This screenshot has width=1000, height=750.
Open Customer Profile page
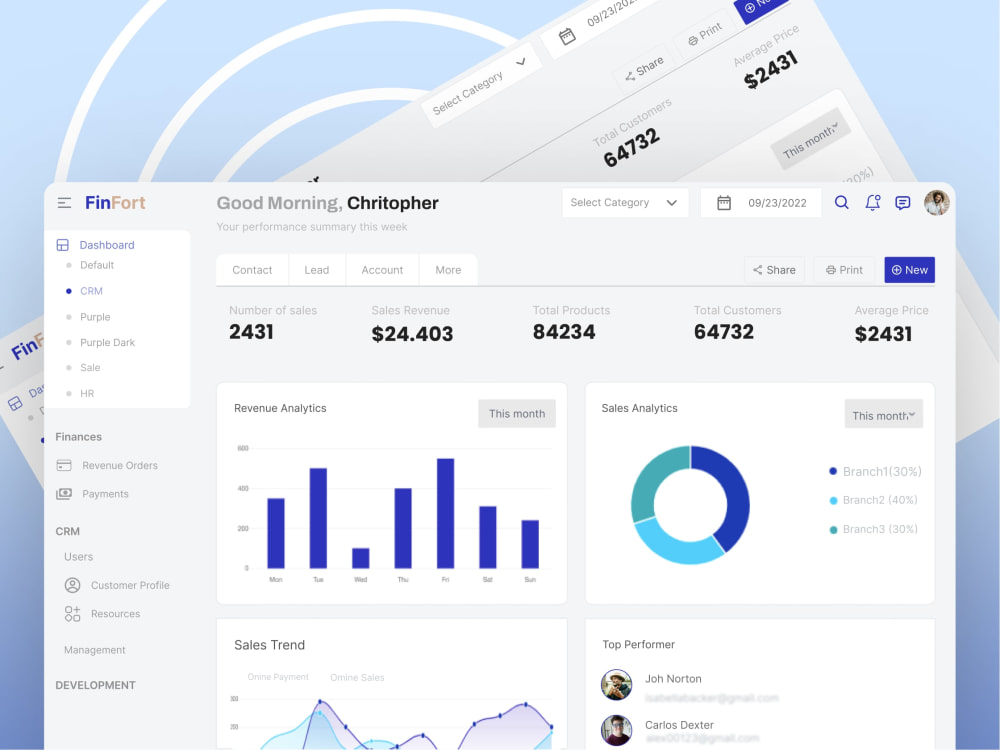tap(130, 585)
